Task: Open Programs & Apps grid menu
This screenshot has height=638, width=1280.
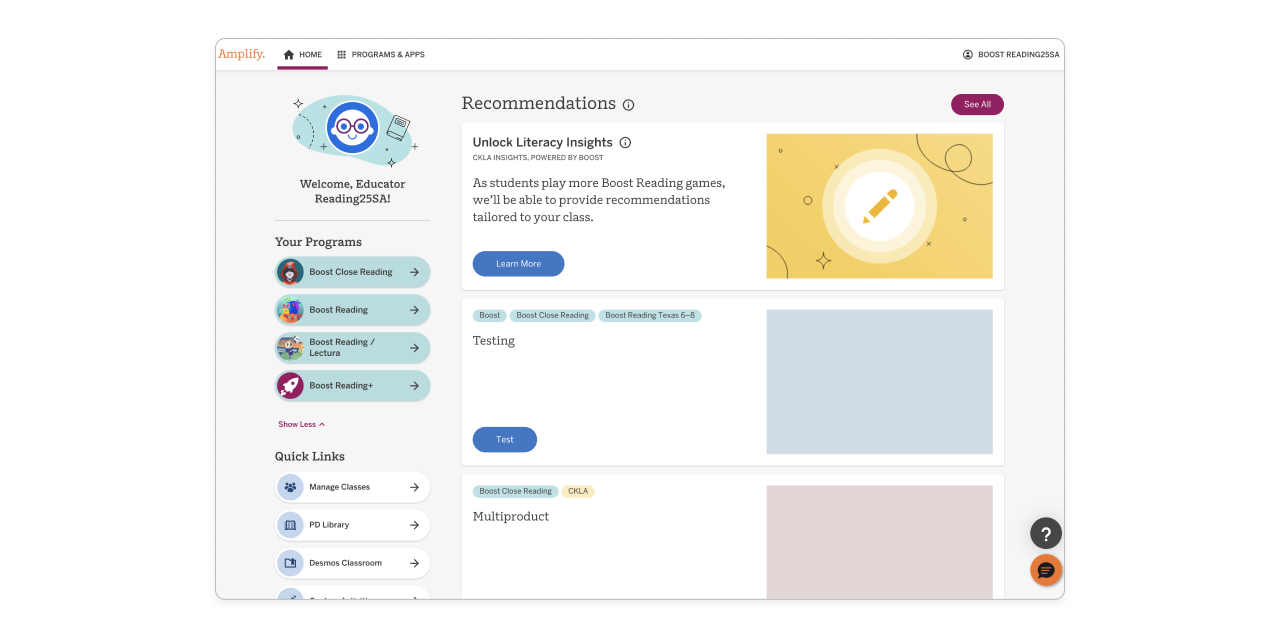Action: [381, 55]
